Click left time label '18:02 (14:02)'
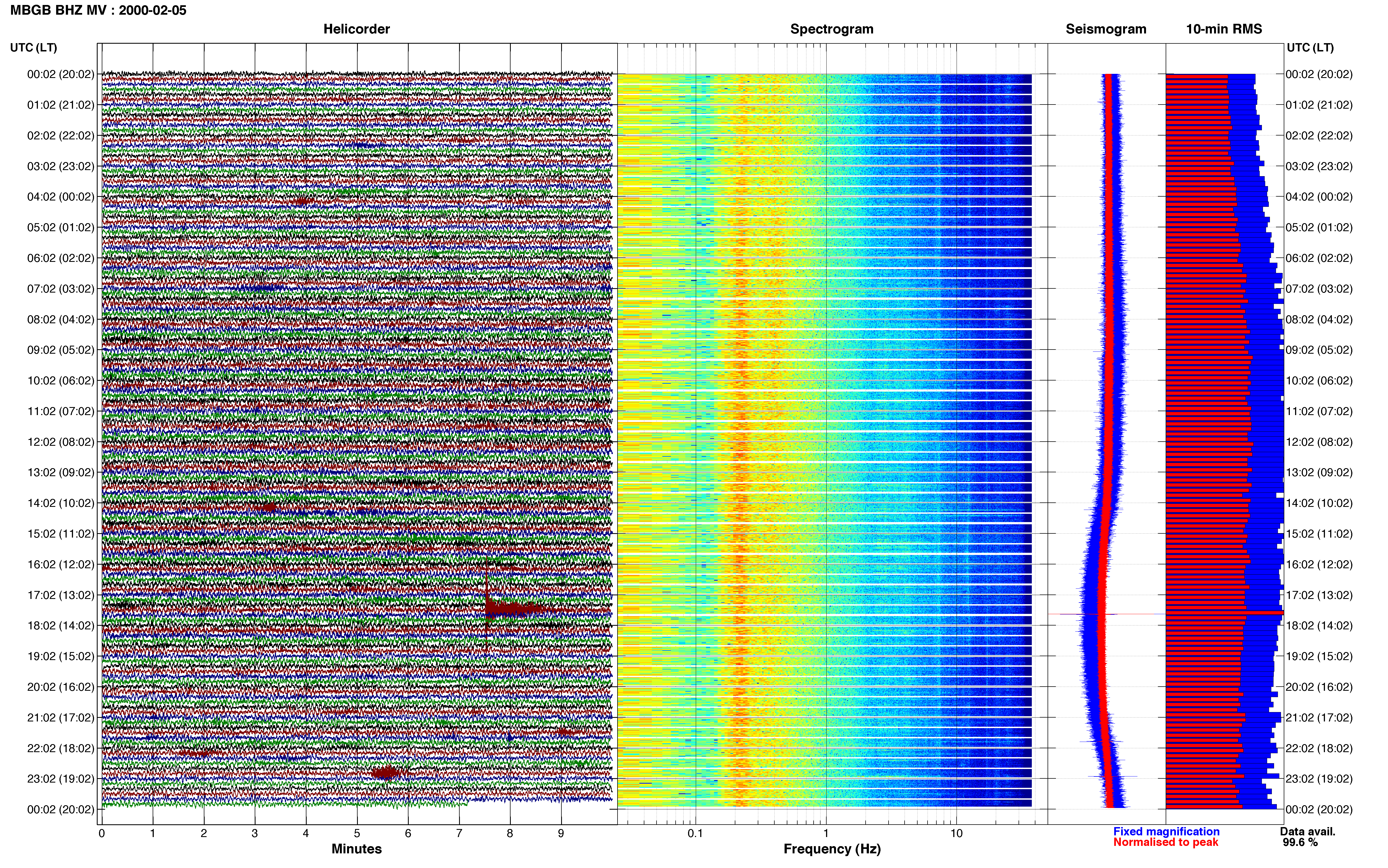The height and width of the screenshot is (868, 1388). [x=61, y=626]
